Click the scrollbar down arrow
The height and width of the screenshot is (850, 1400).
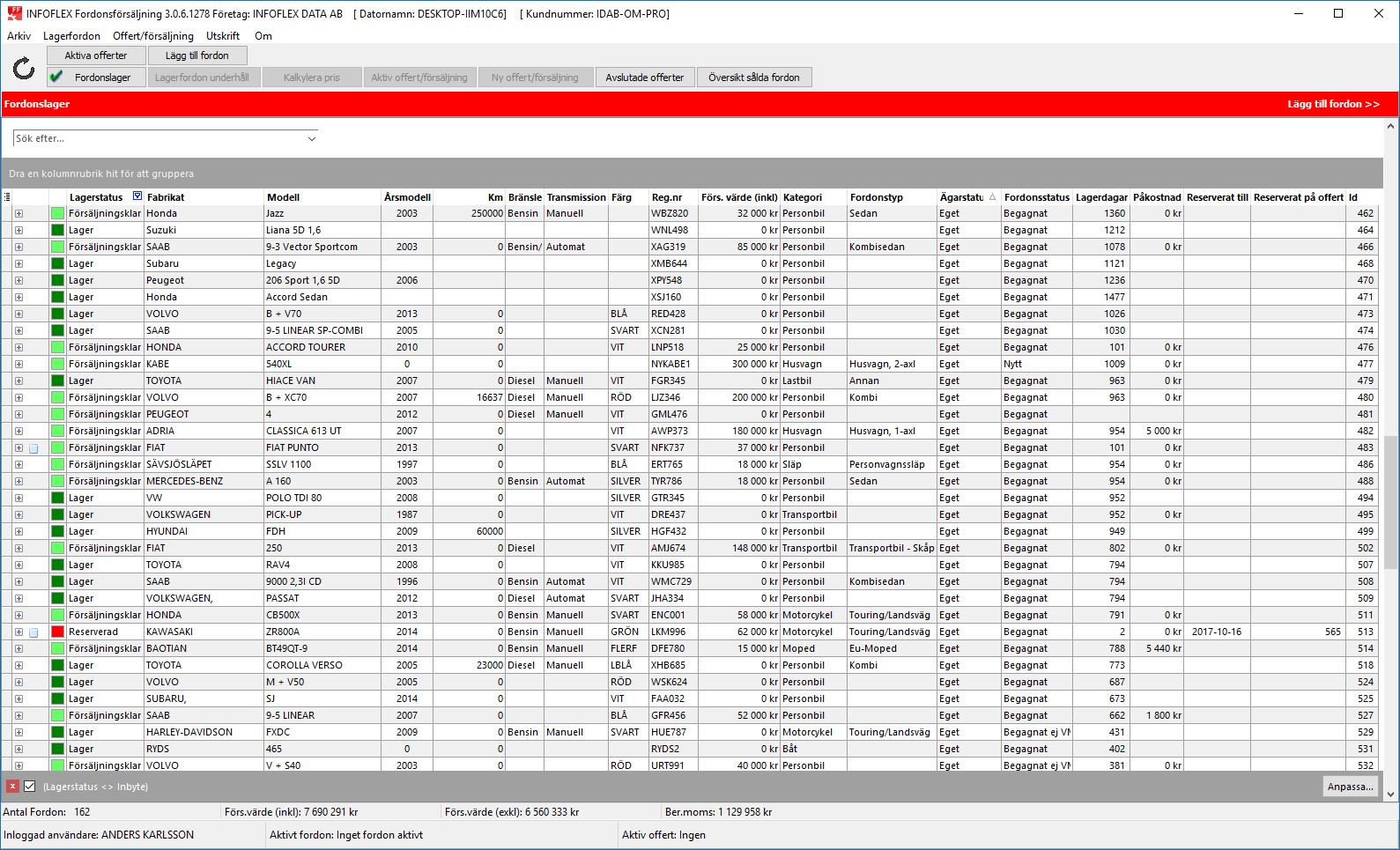pyautogui.click(x=1390, y=794)
